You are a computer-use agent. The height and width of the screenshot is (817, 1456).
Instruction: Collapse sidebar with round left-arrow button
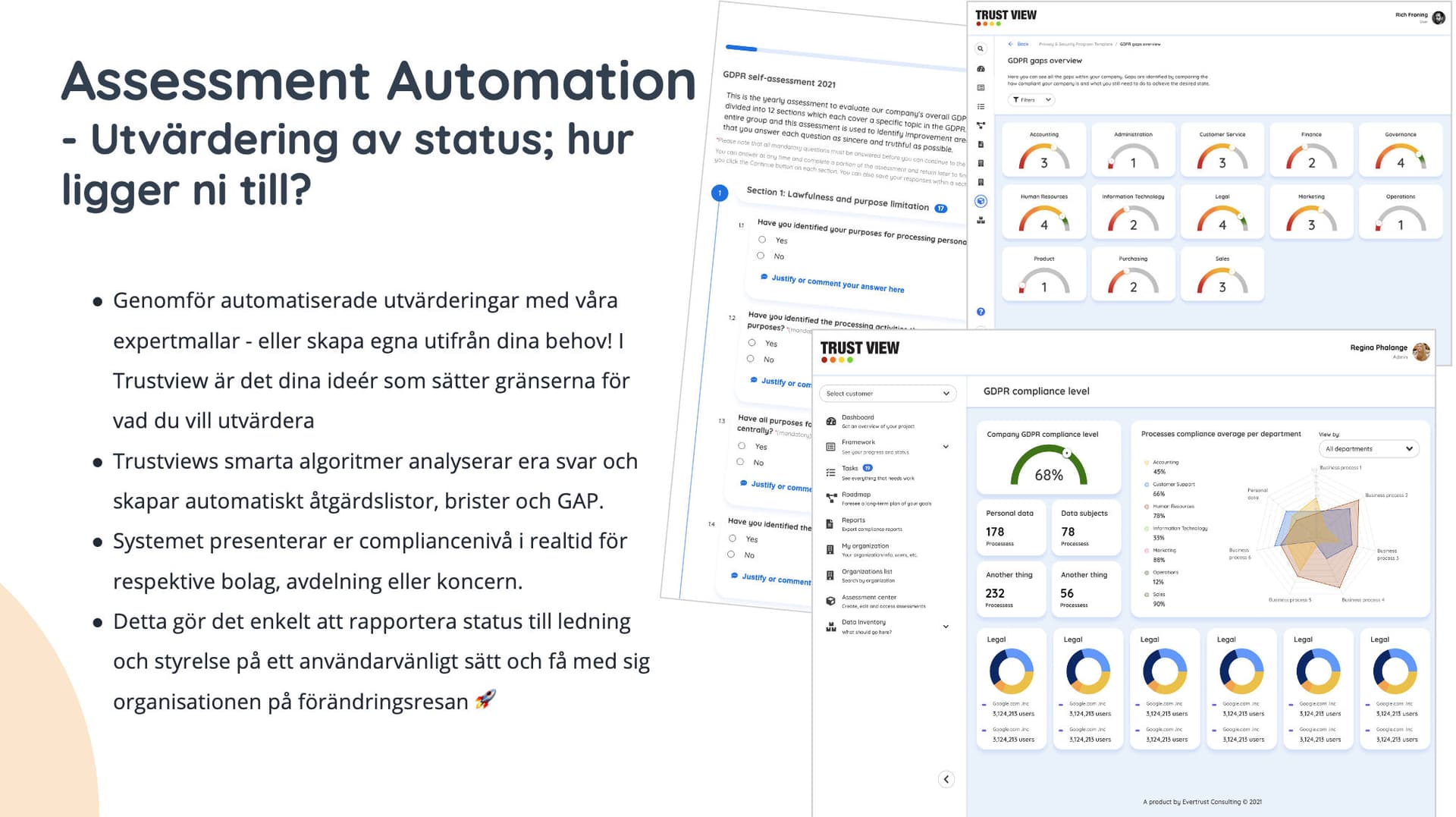(x=946, y=779)
